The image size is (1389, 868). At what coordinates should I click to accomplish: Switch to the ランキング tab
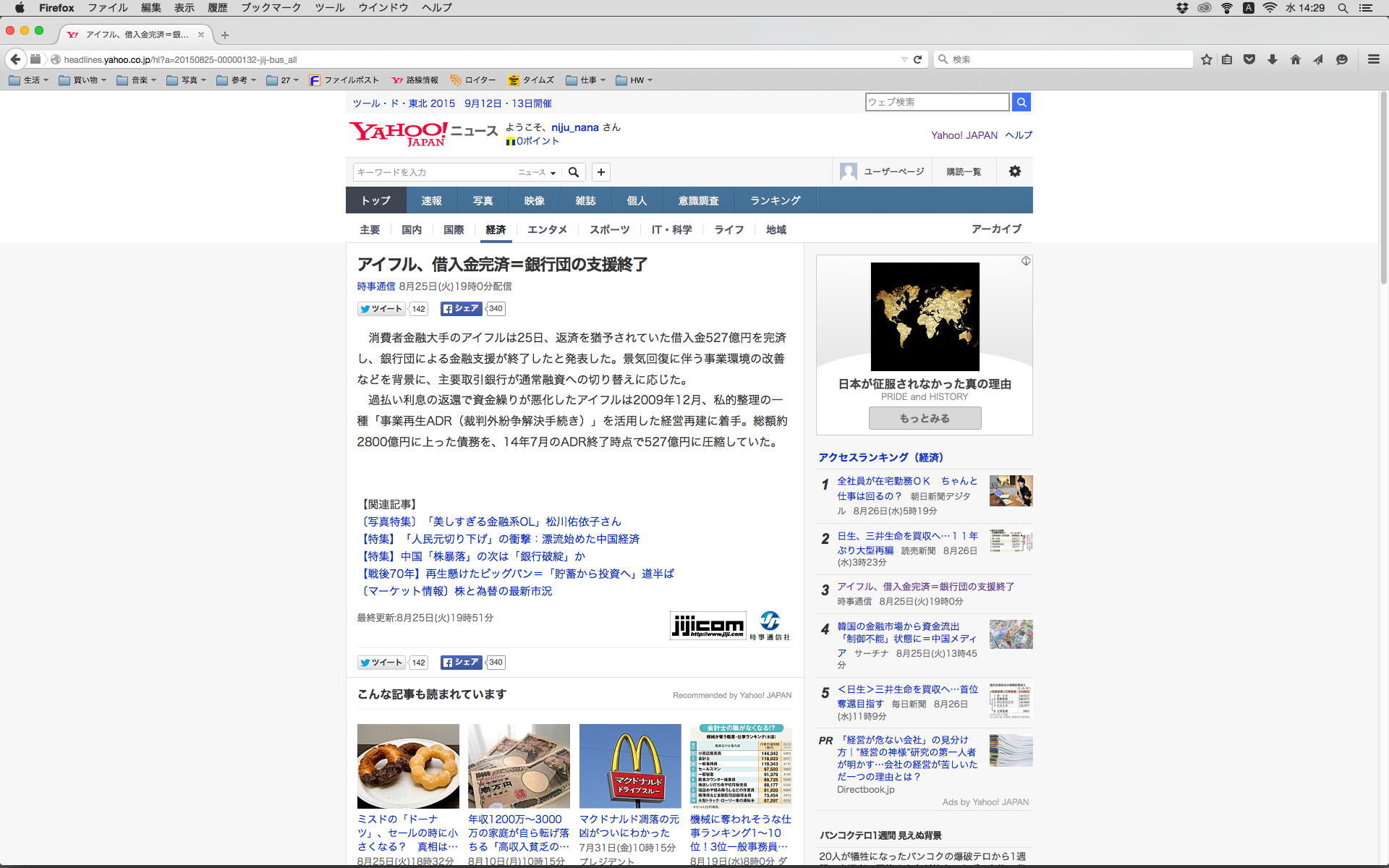775,200
